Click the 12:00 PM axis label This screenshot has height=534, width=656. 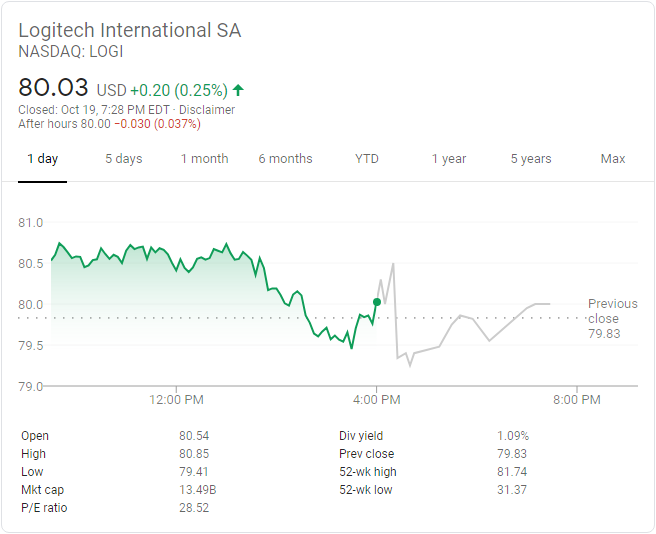pos(177,400)
